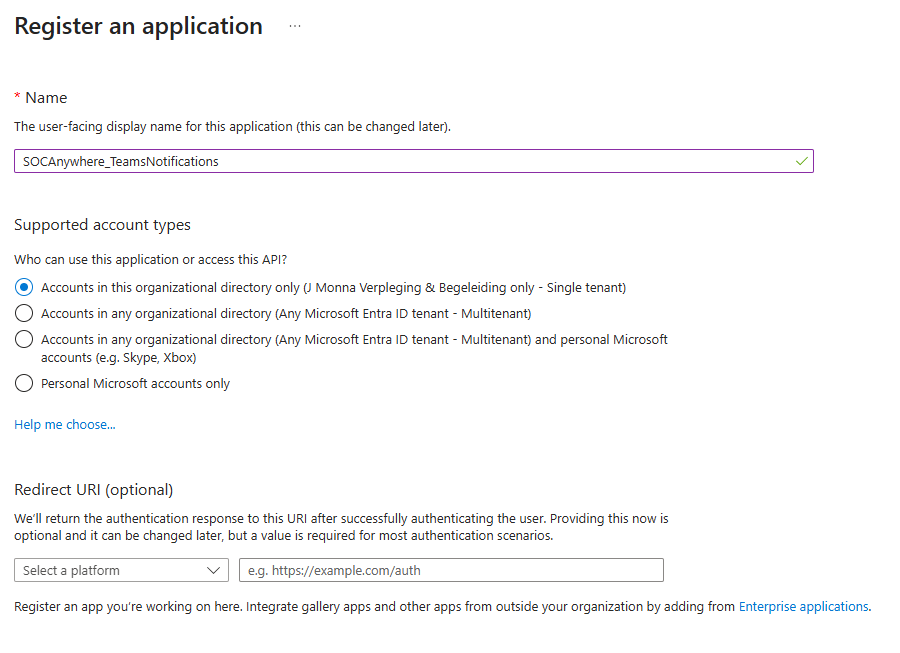The image size is (900, 653).
Task: Open the ellipsis menu beside the page title
Action: (x=294, y=27)
